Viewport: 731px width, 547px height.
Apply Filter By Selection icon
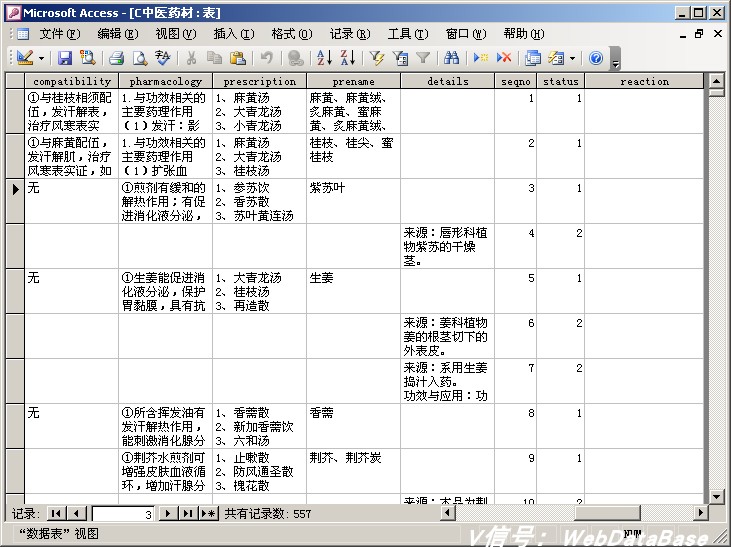(376, 58)
